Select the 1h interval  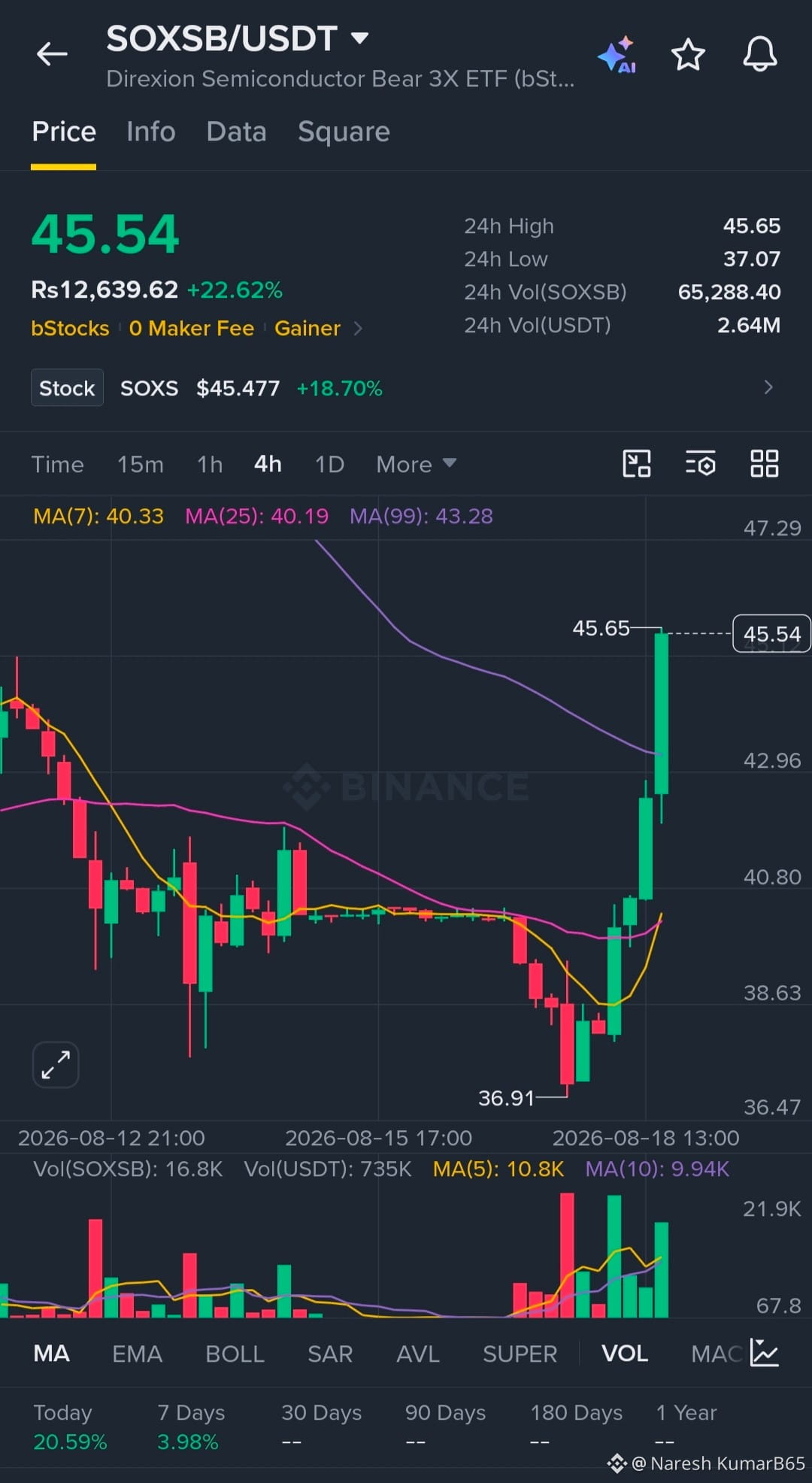point(210,464)
